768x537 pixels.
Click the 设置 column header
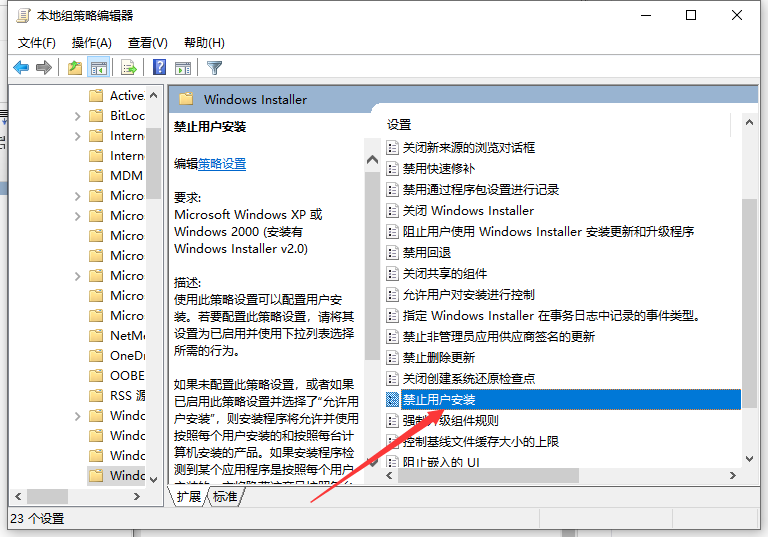(399, 125)
